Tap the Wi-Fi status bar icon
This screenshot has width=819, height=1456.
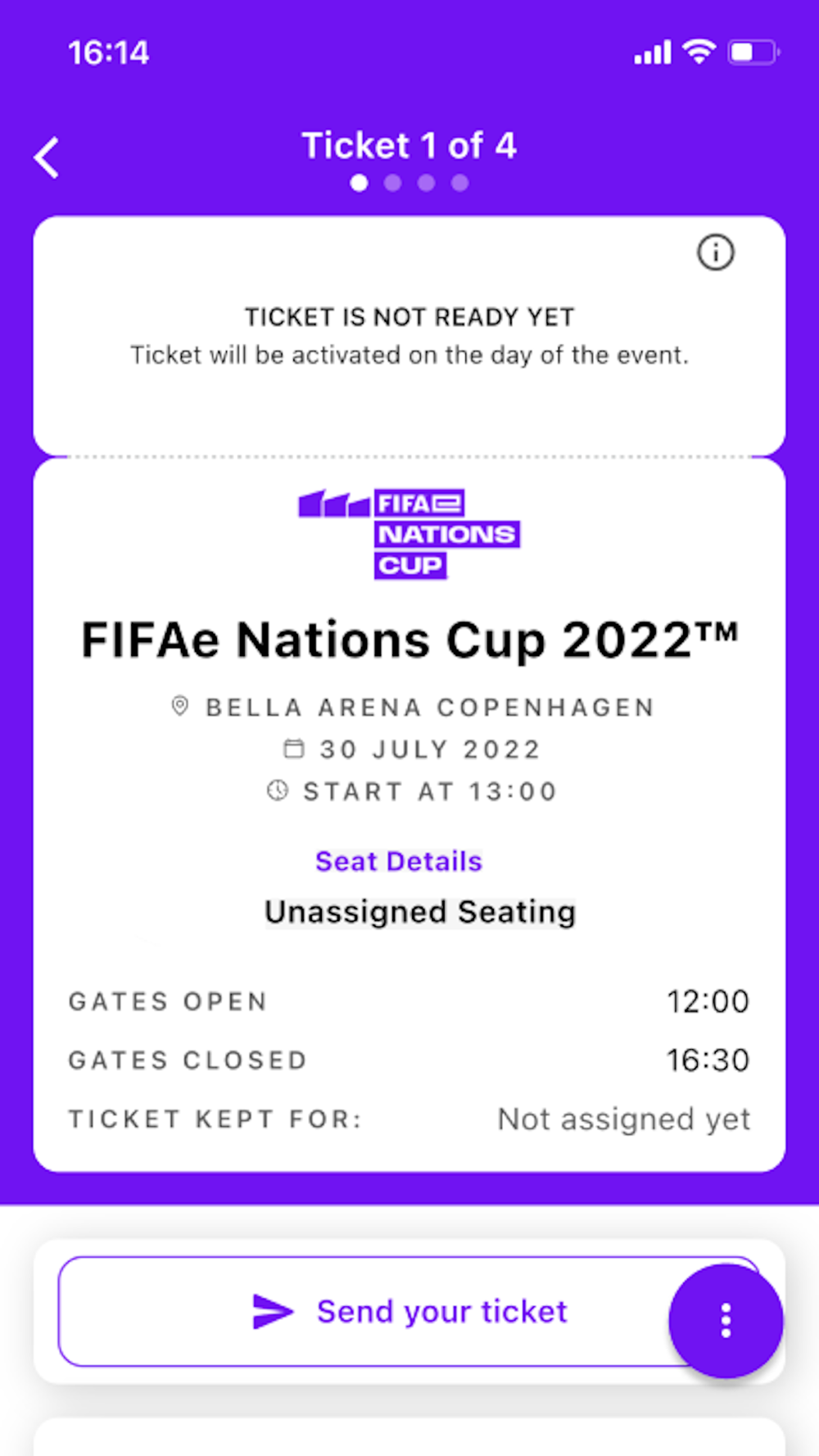[699, 52]
